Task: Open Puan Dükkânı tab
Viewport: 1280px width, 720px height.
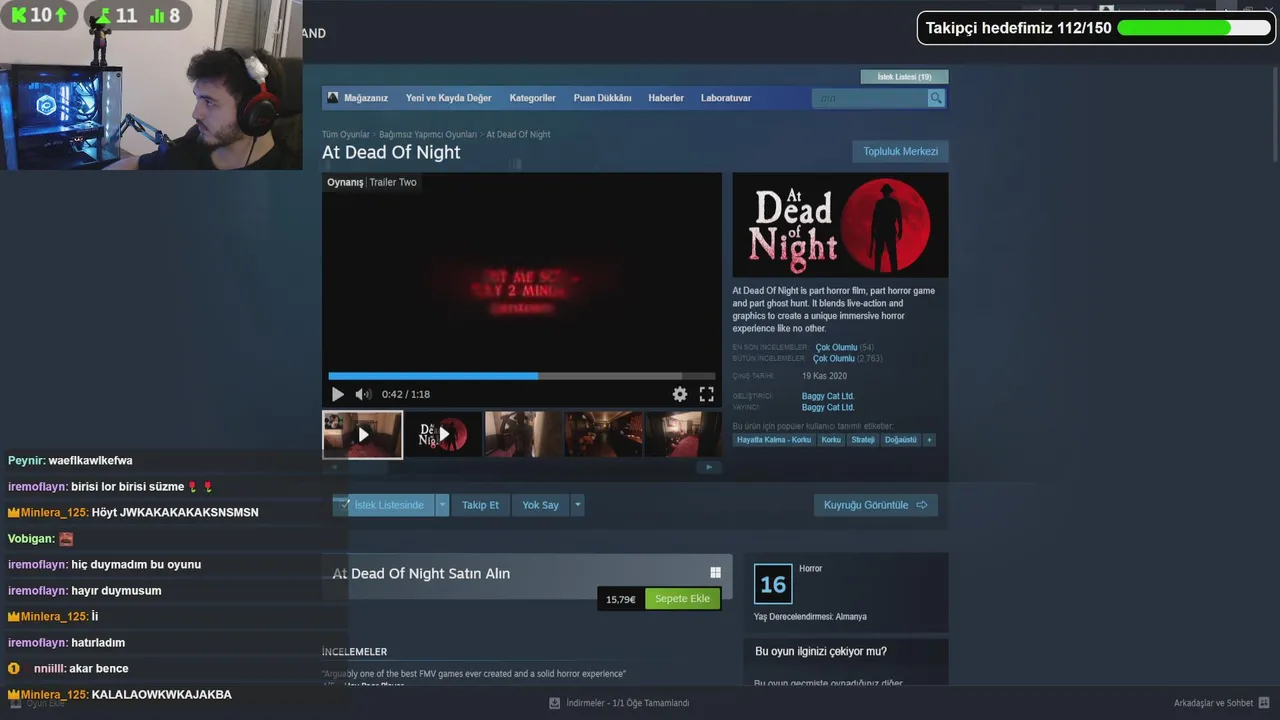Action: [602, 98]
